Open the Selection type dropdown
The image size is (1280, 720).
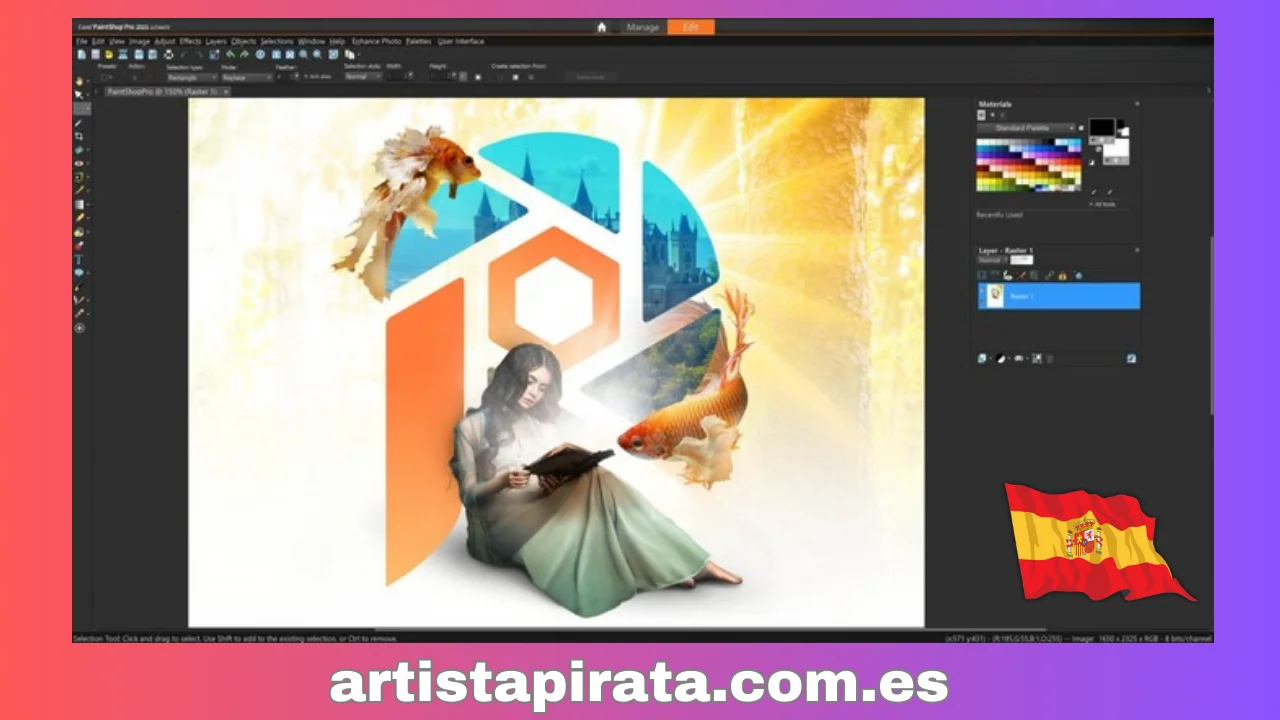coord(192,77)
